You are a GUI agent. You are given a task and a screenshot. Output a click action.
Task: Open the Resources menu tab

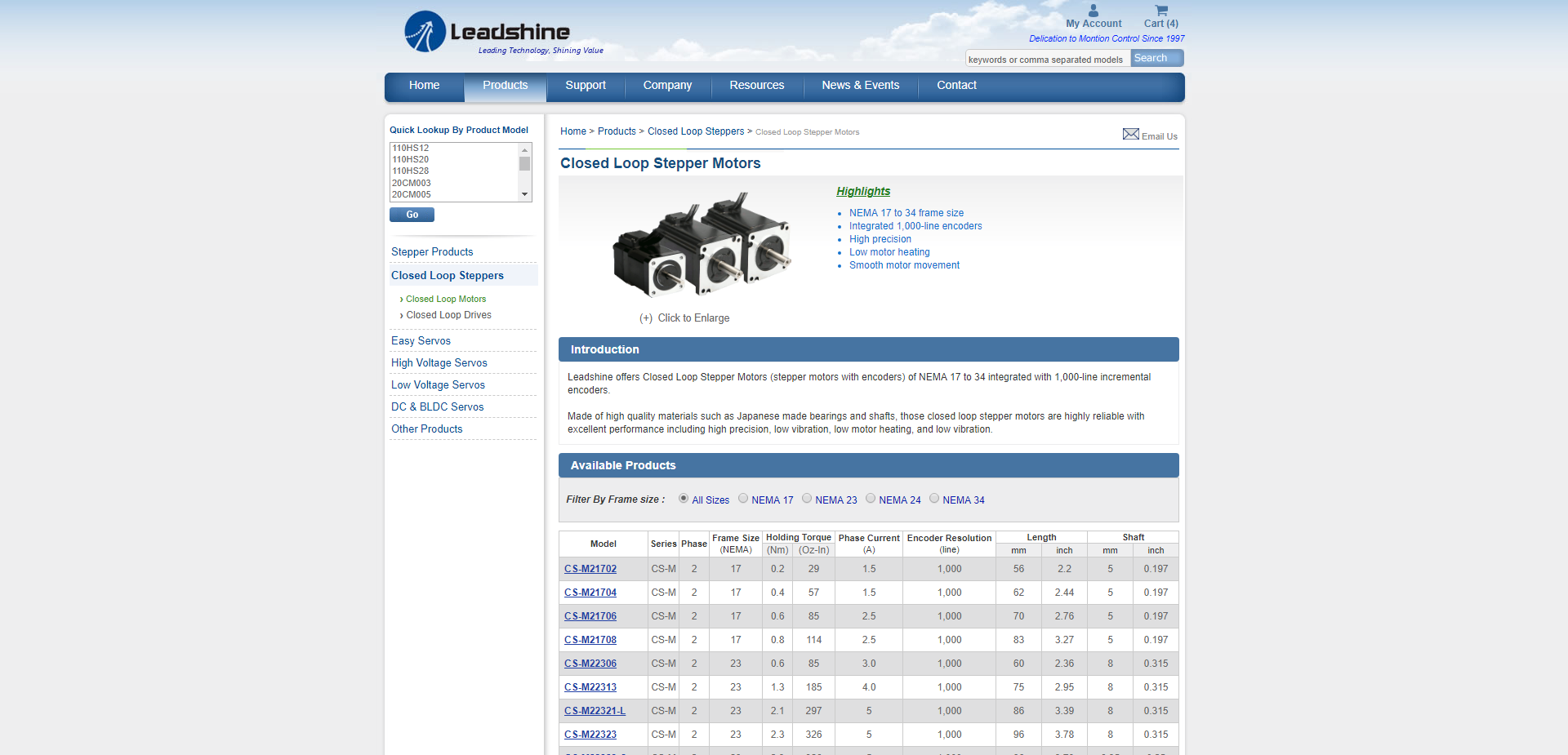click(757, 86)
